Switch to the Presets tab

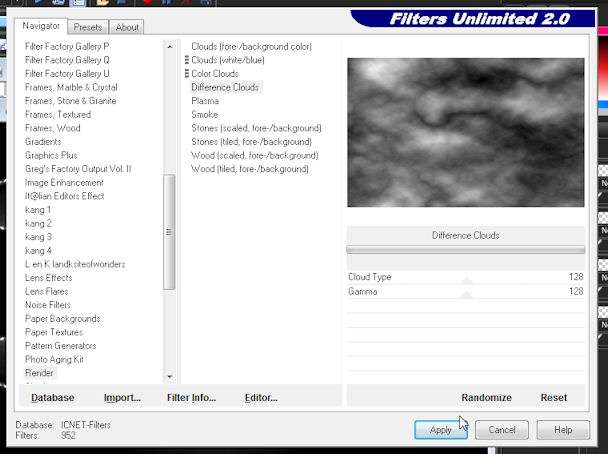click(x=88, y=27)
